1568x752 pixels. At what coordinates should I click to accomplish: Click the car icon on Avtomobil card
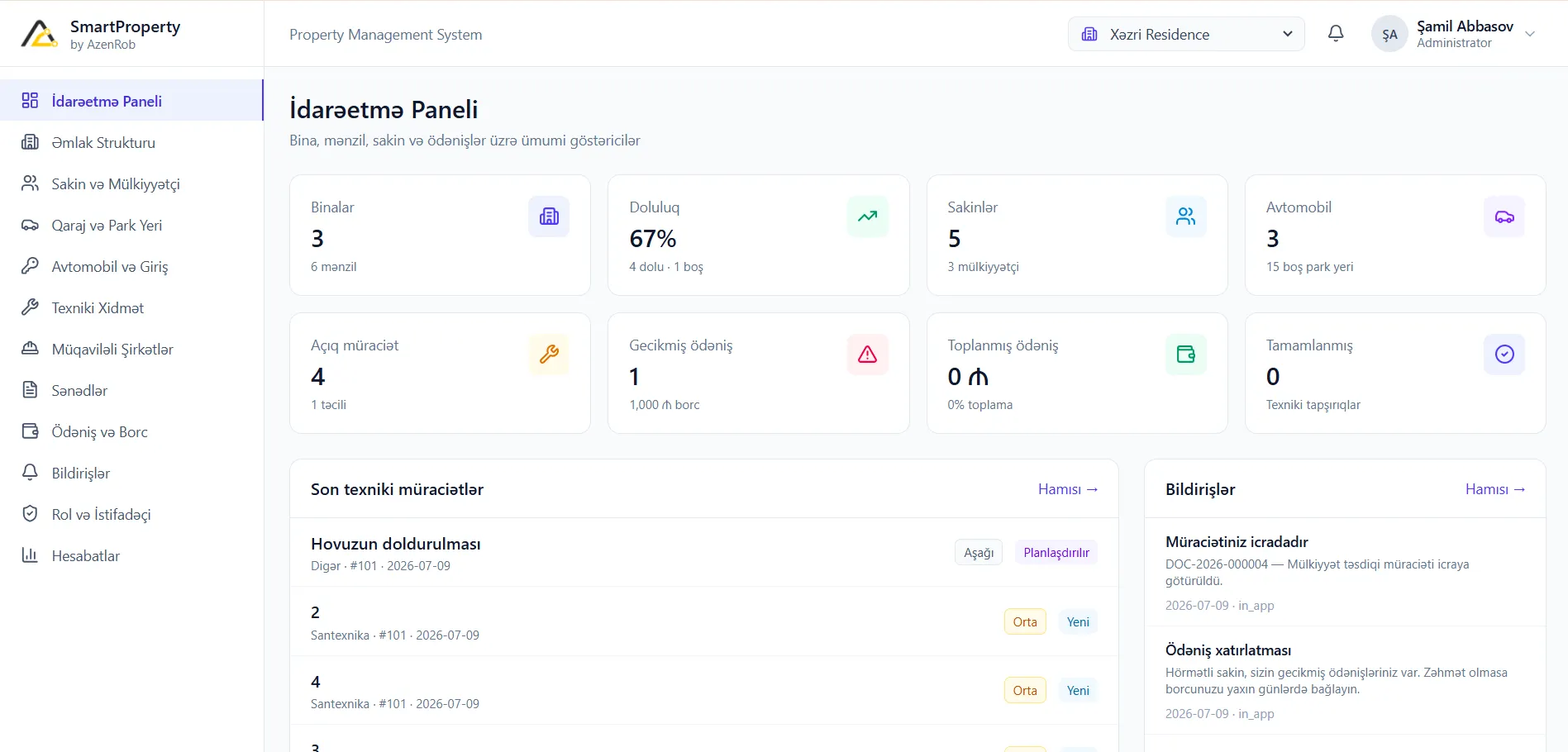pyautogui.click(x=1504, y=217)
